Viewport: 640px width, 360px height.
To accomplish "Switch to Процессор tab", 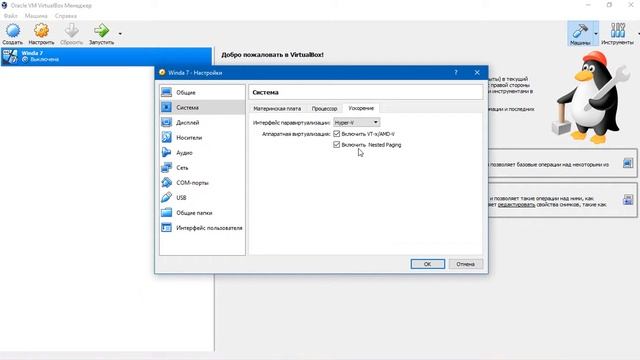I will tap(324, 109).
